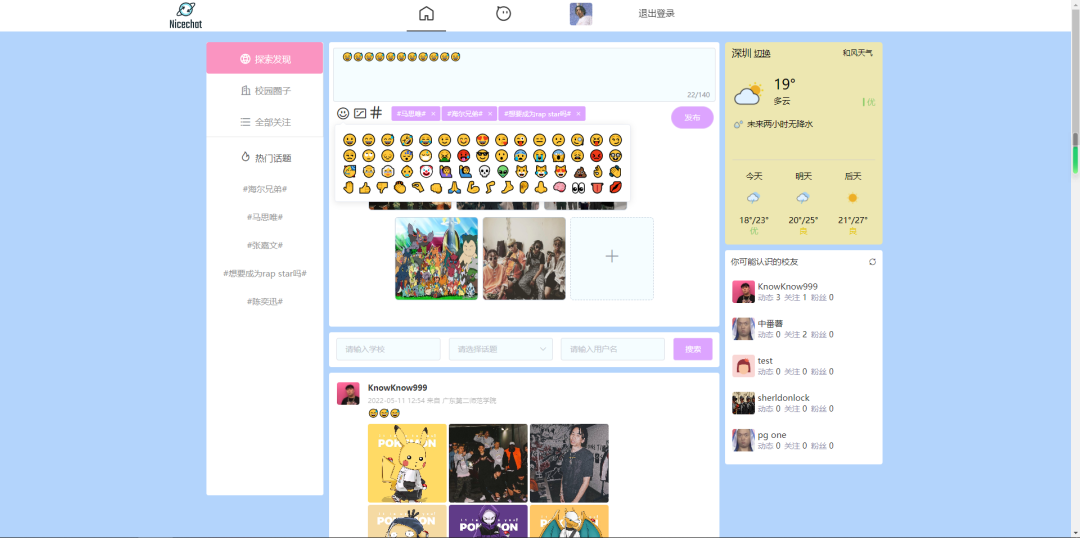This screenshot has width=1080, height=538.
Task: Open the hot topic #张嘉文#
Action: 264,245
